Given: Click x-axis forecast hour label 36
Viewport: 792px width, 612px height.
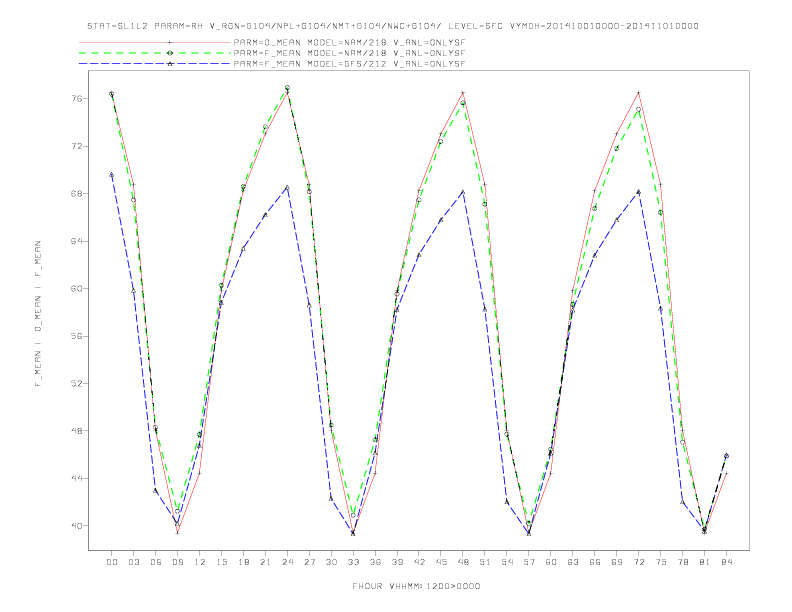Looking at the screenshot, I should click(375, 562).
